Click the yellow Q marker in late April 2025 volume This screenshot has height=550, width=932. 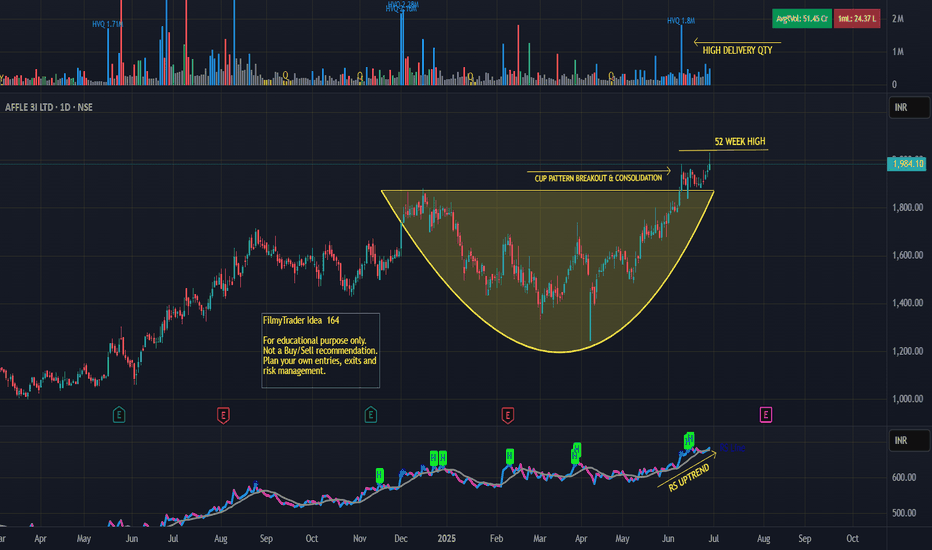(x=611, y=76)
